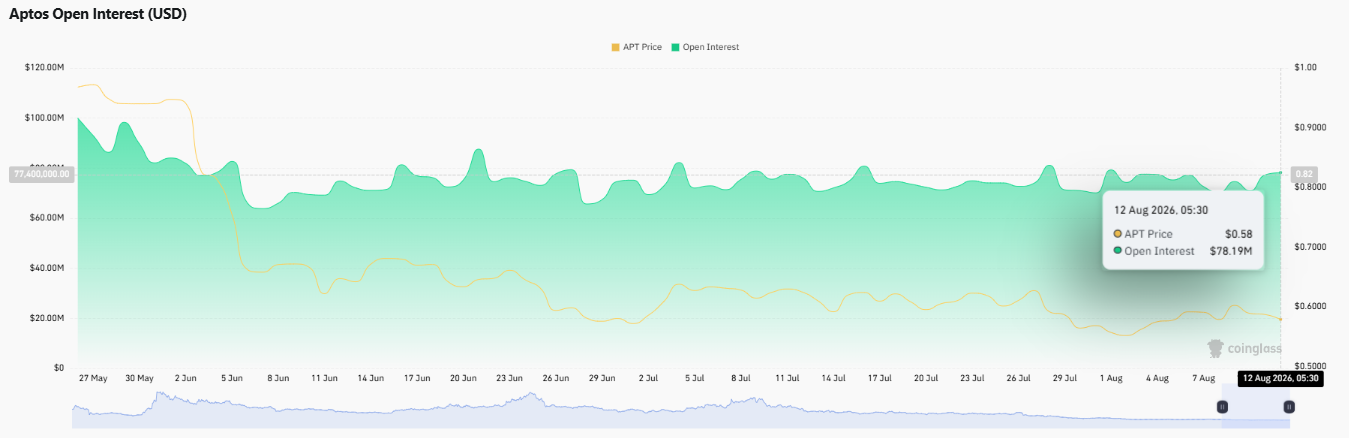Viewport: 1349px width, 438px height.
Task: Click the 20 Jul date label
Action: pyautogui.click(x=925, y=379)
